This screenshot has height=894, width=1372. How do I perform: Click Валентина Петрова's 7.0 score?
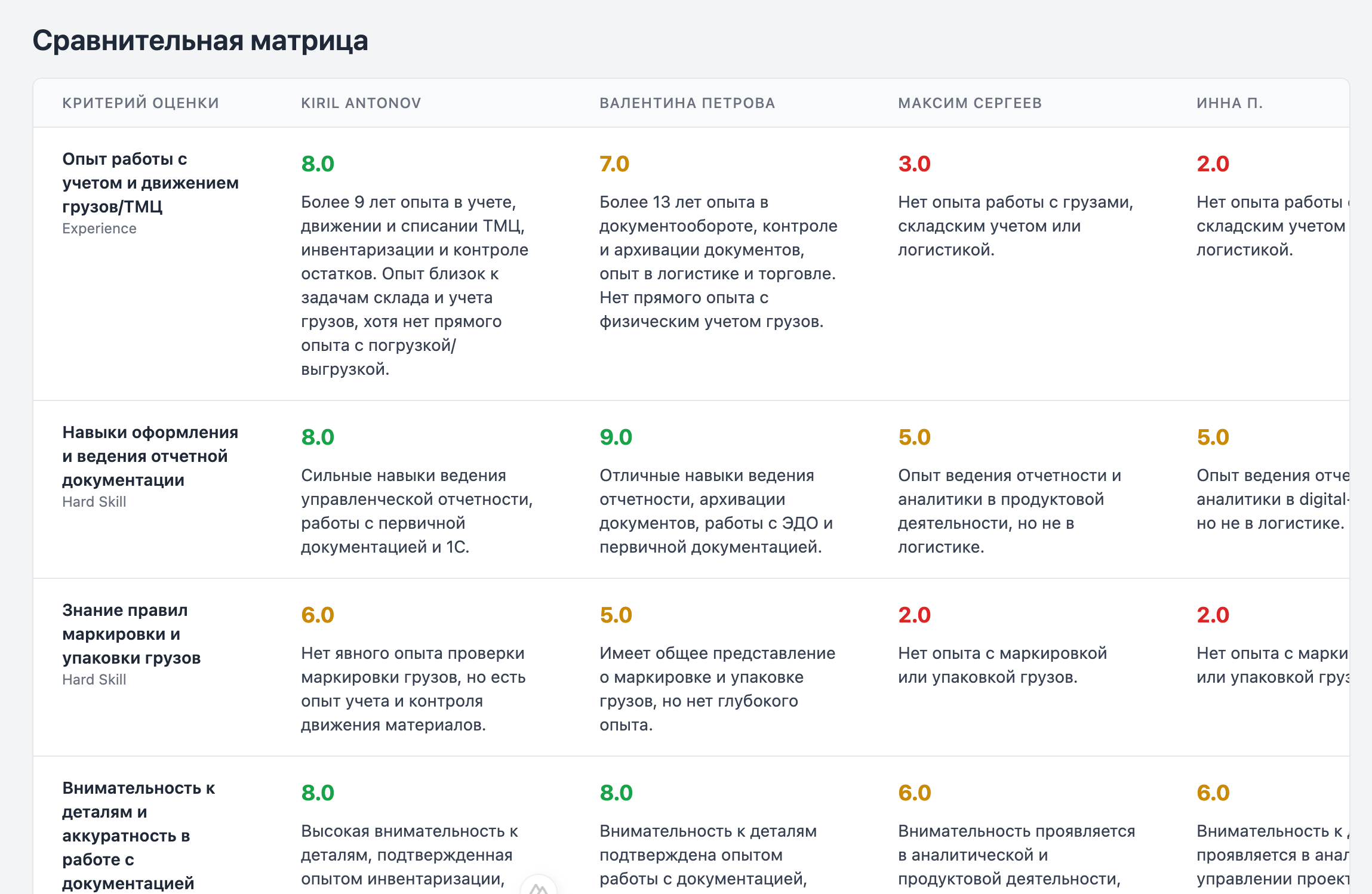[x=614, y=164]
